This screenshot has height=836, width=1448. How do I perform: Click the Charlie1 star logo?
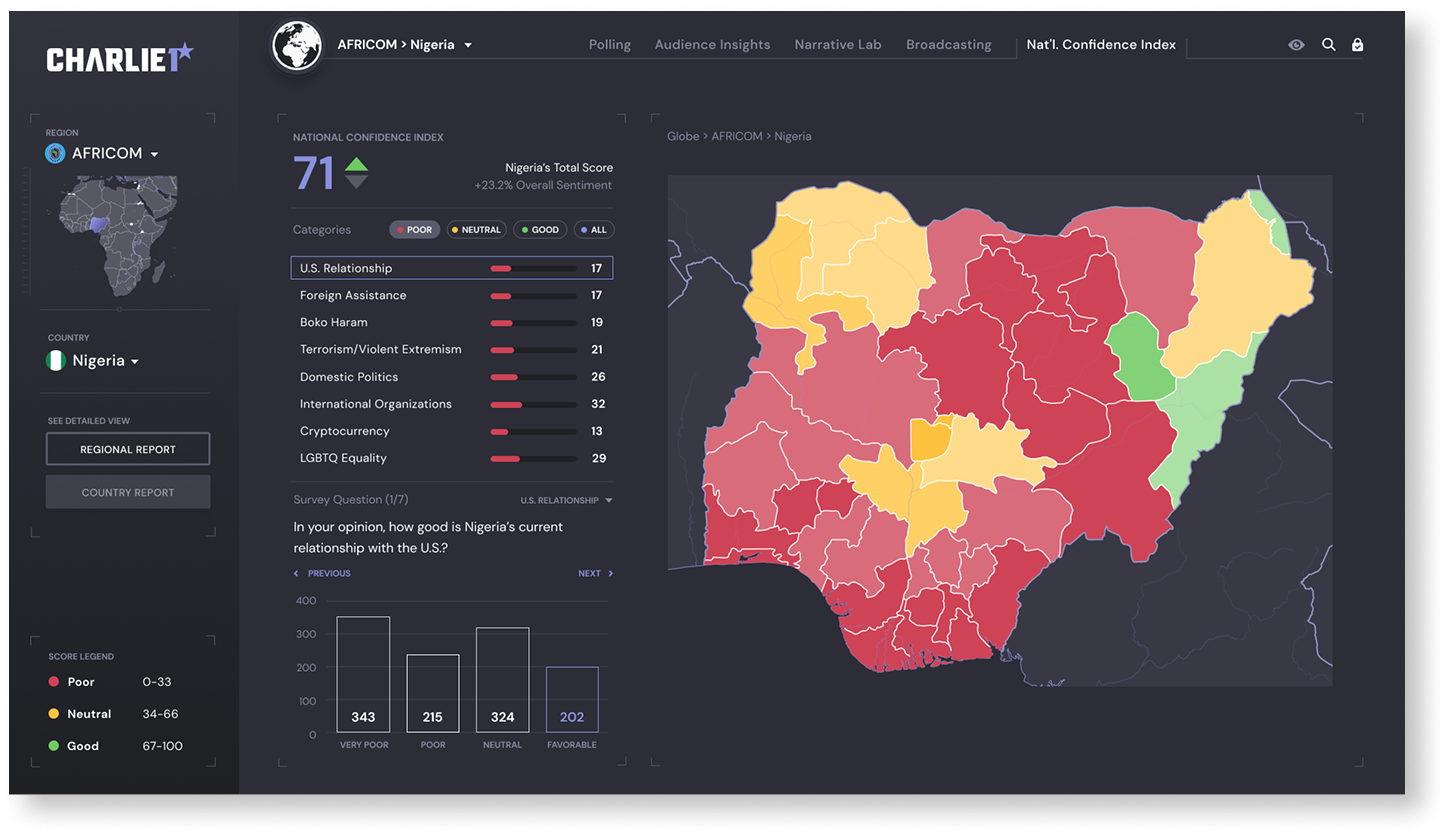(120, 59)
